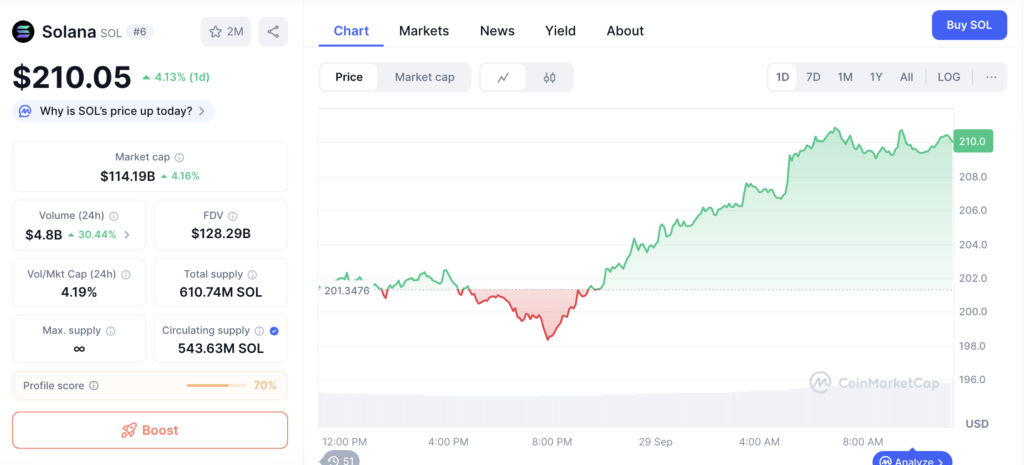Click the 210.0 current price label
Screen dimensions: 1024x465
pos(973,141)
